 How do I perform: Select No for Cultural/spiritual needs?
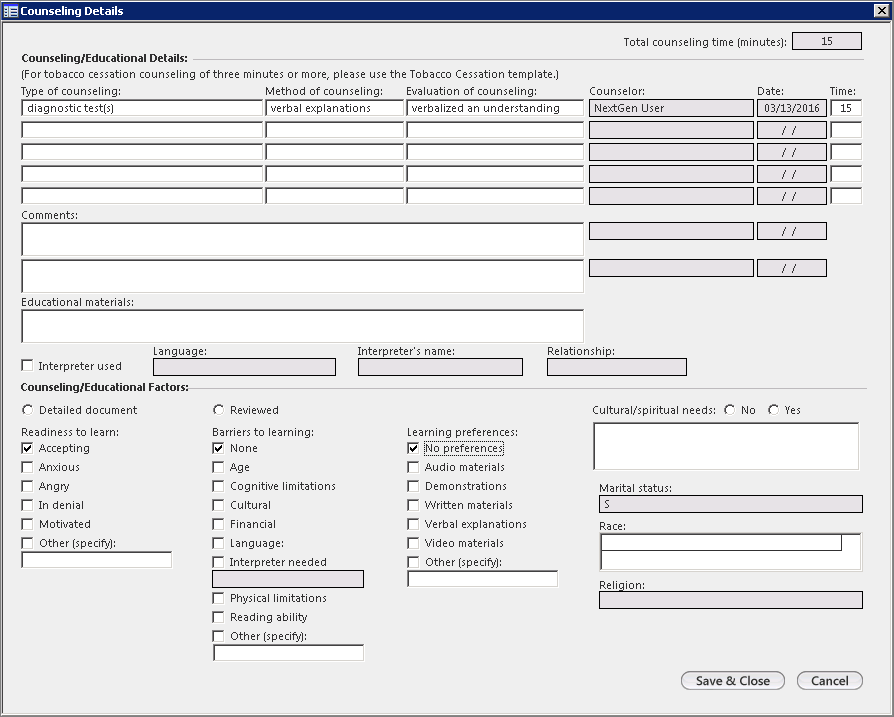pyautogui.click(x=729, y=410)
